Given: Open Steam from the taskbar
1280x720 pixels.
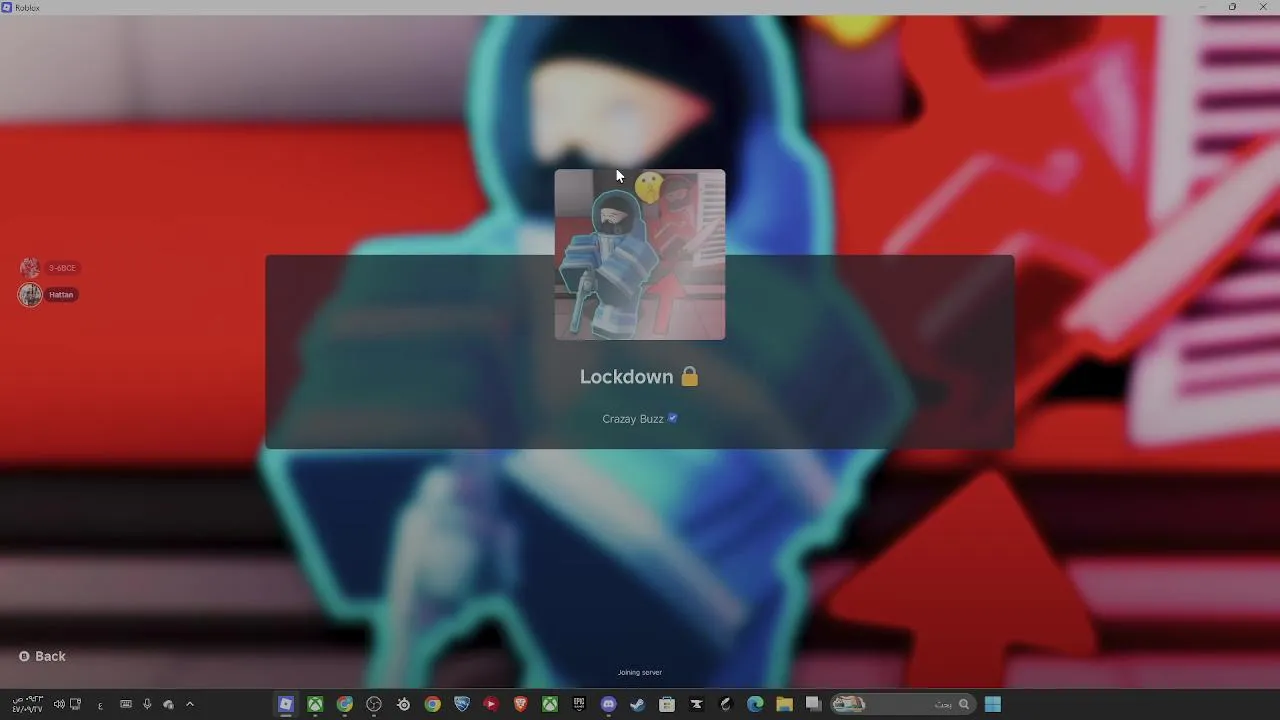Looking at the screenshot, I should click(x=637, y=704).
